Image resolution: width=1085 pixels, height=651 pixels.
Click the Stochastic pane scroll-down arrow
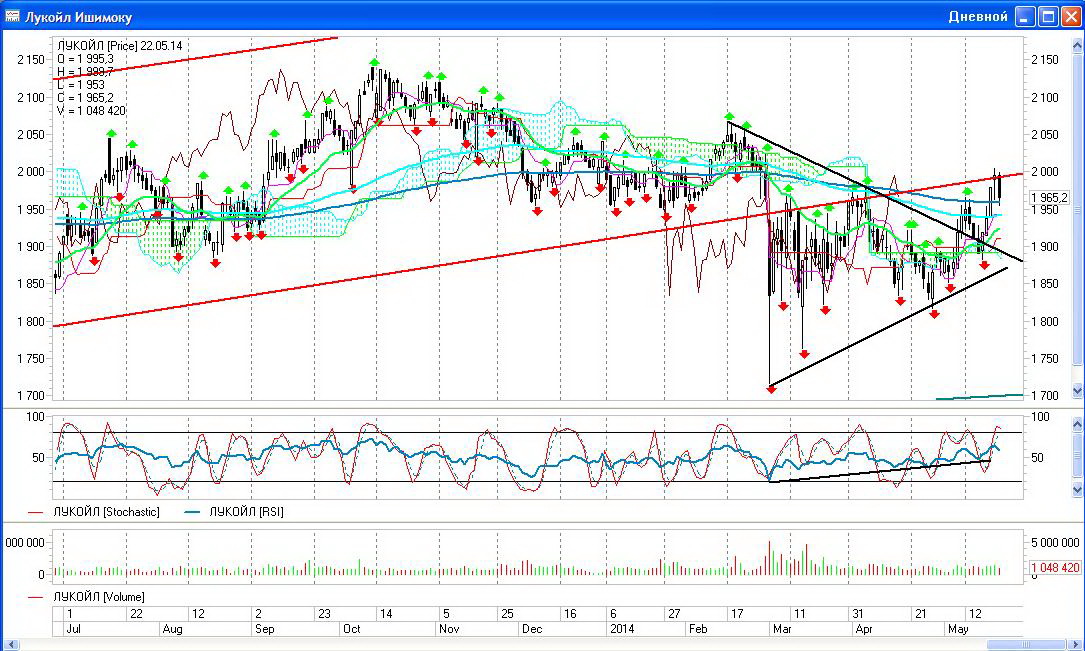[1077, 490]
